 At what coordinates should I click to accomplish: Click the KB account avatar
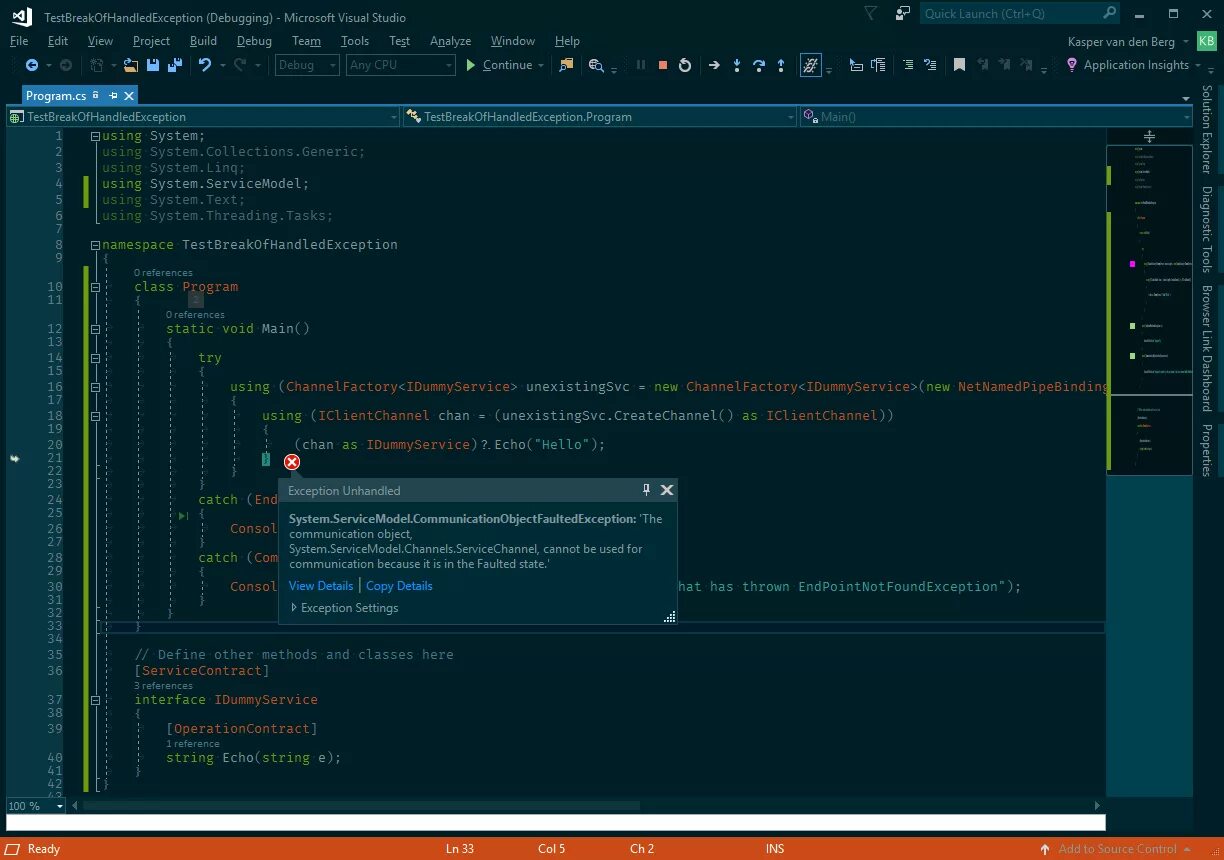1207,41
